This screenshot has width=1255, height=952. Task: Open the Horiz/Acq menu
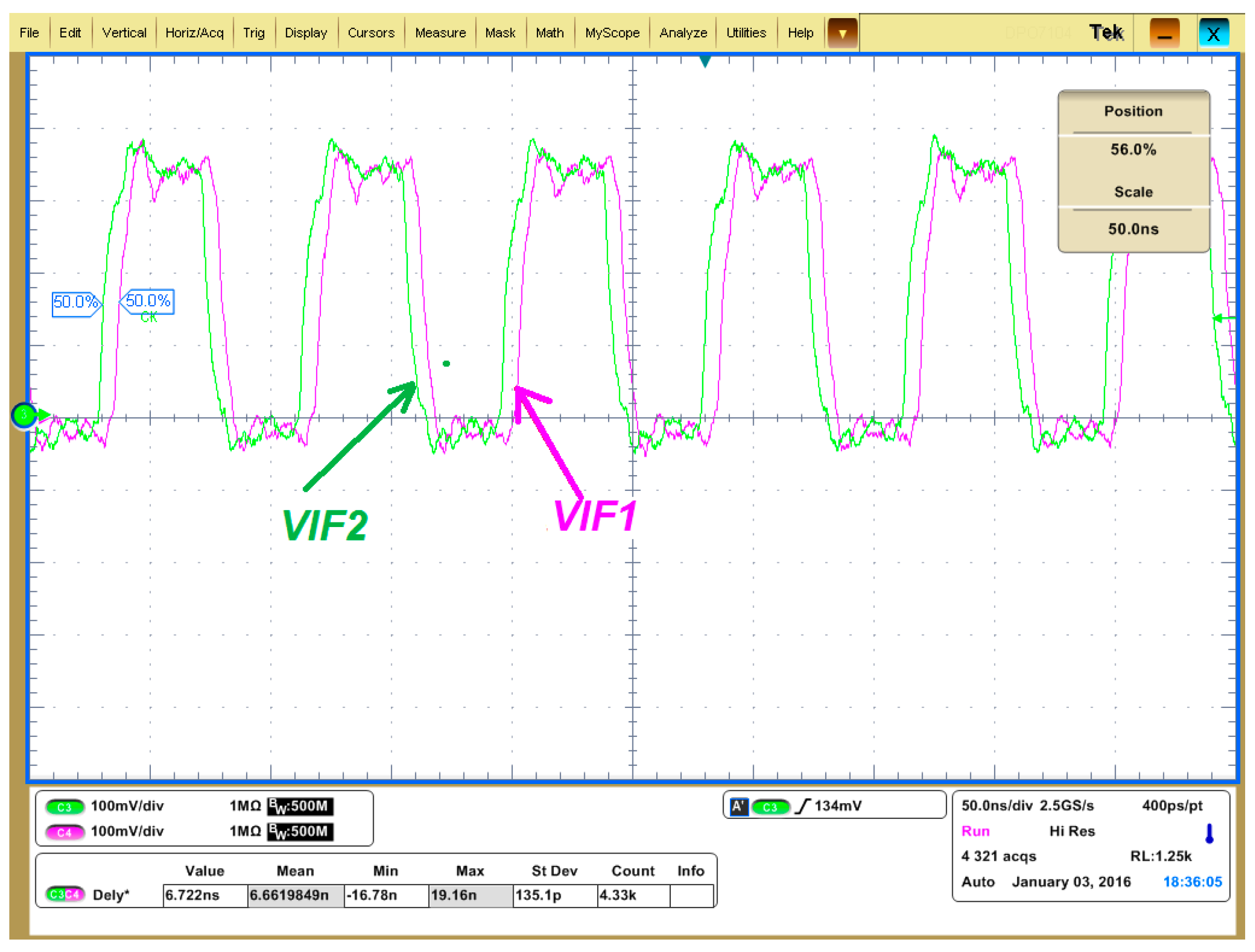point(194,33)
